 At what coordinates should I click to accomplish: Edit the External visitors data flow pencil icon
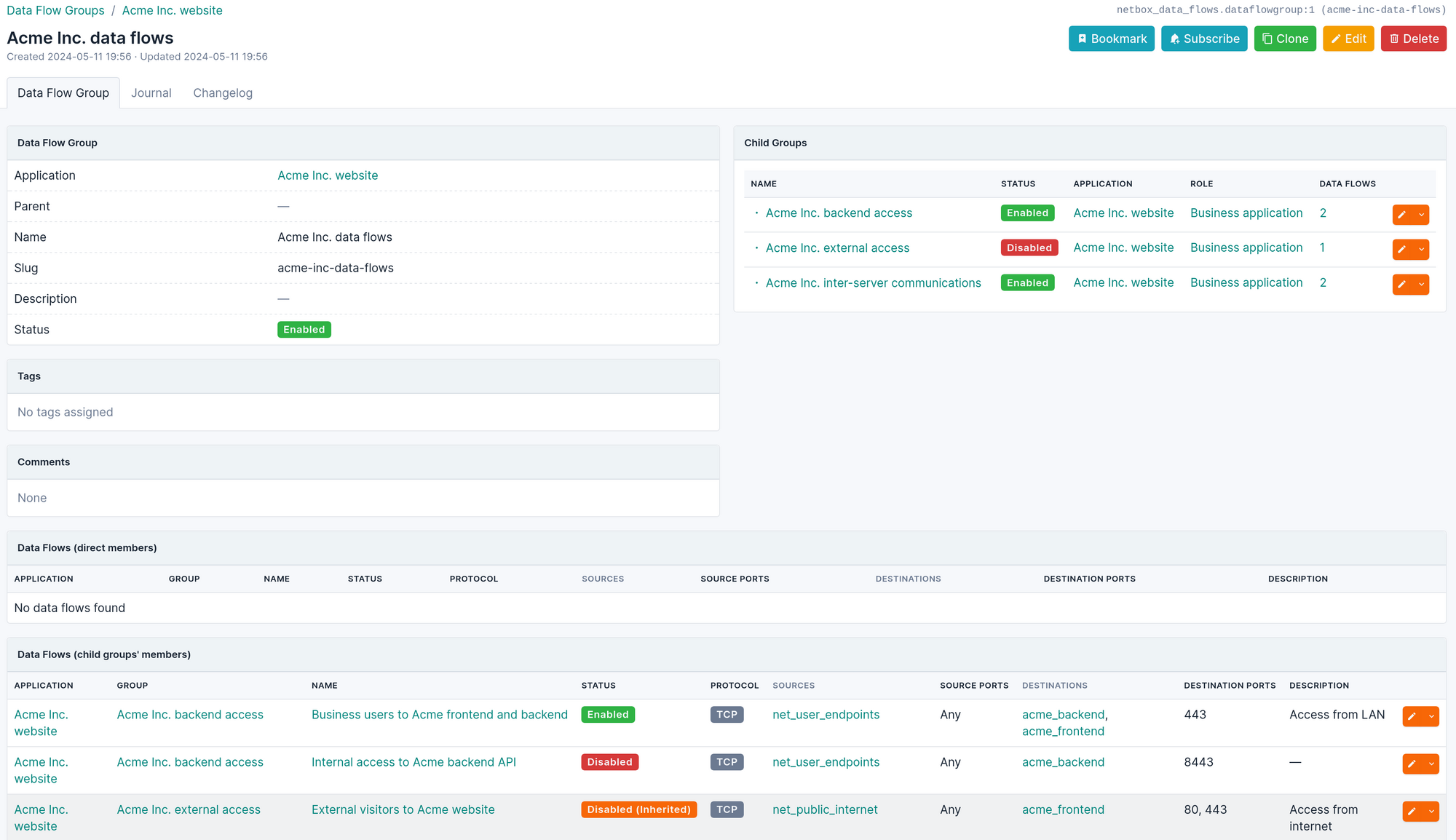pos(1412,811)
